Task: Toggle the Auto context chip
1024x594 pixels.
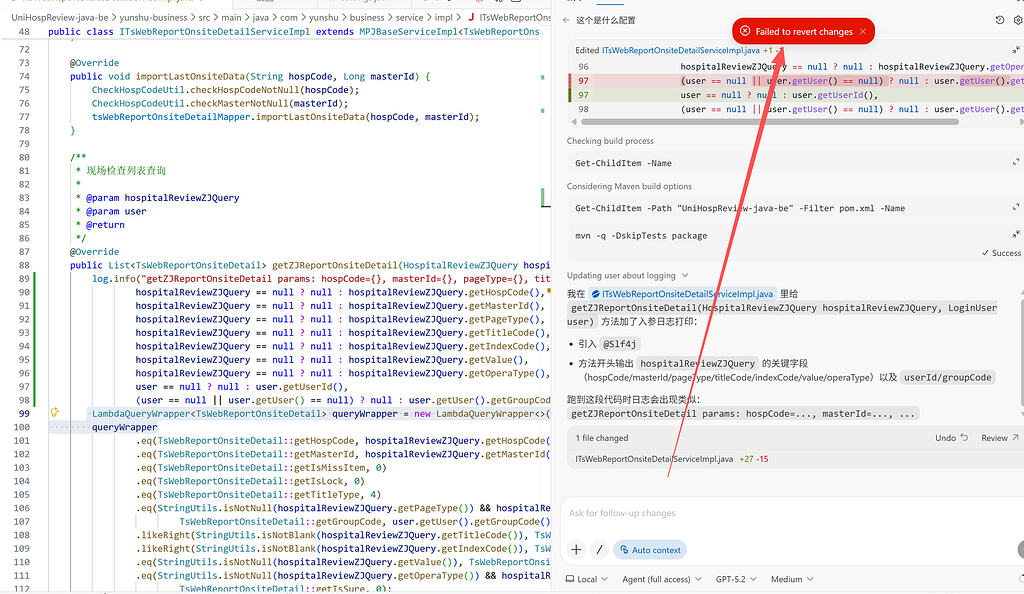Action: pyautogui.click(x=650, y=550)
